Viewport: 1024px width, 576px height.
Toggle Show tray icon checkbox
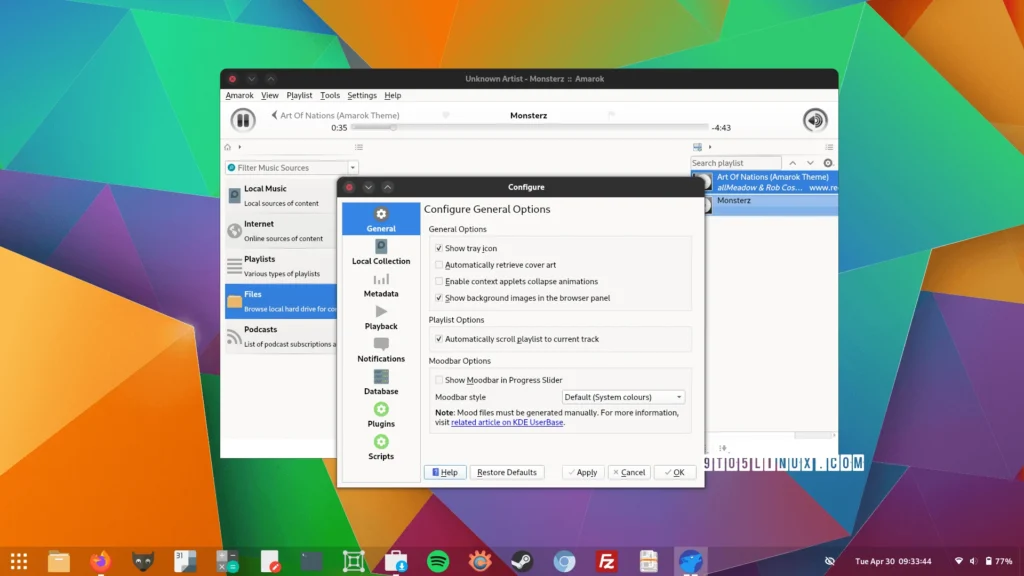coord(439,248)
